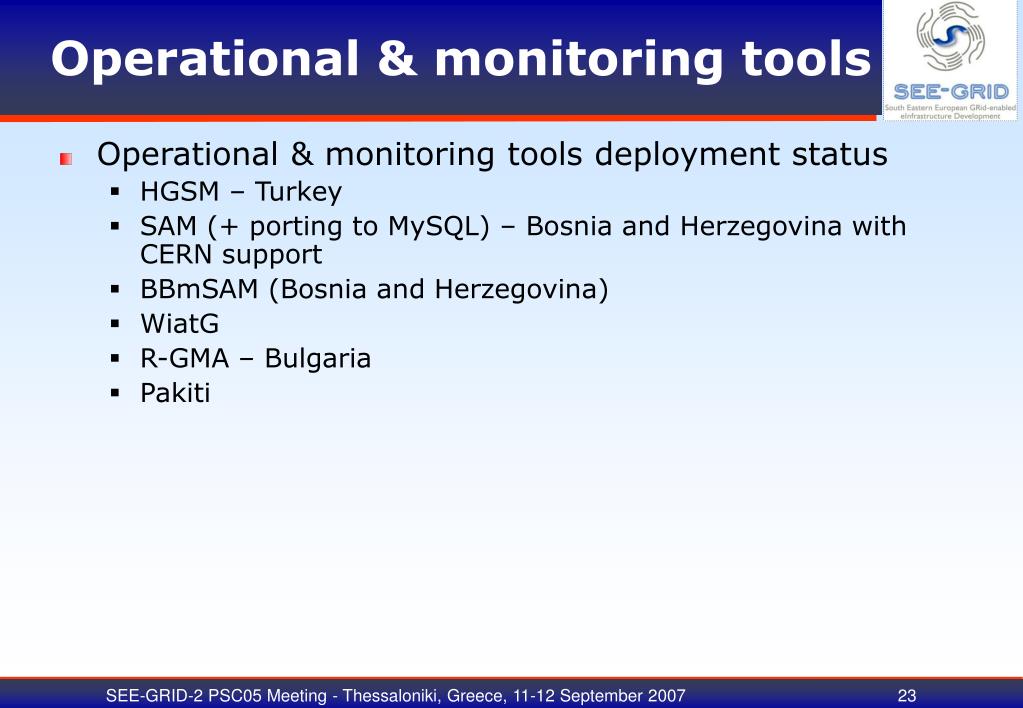Image resolution: width=1023 pixels, height=708 pixels.
Task: Click the slide number 23
Action: coord(907,696)
